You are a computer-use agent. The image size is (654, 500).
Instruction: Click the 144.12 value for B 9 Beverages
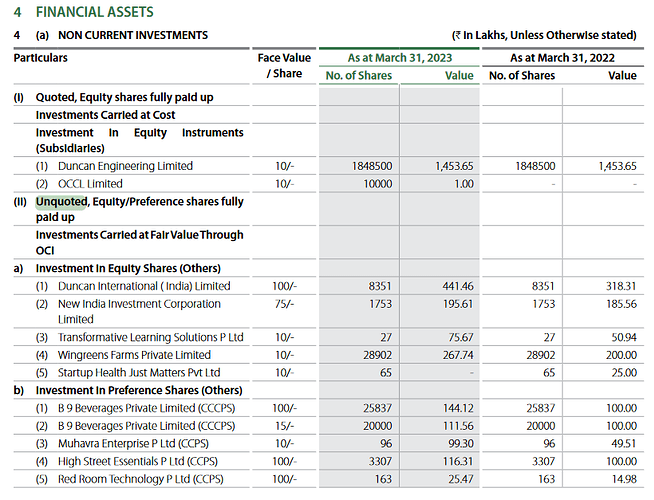(x=458, y=408)
